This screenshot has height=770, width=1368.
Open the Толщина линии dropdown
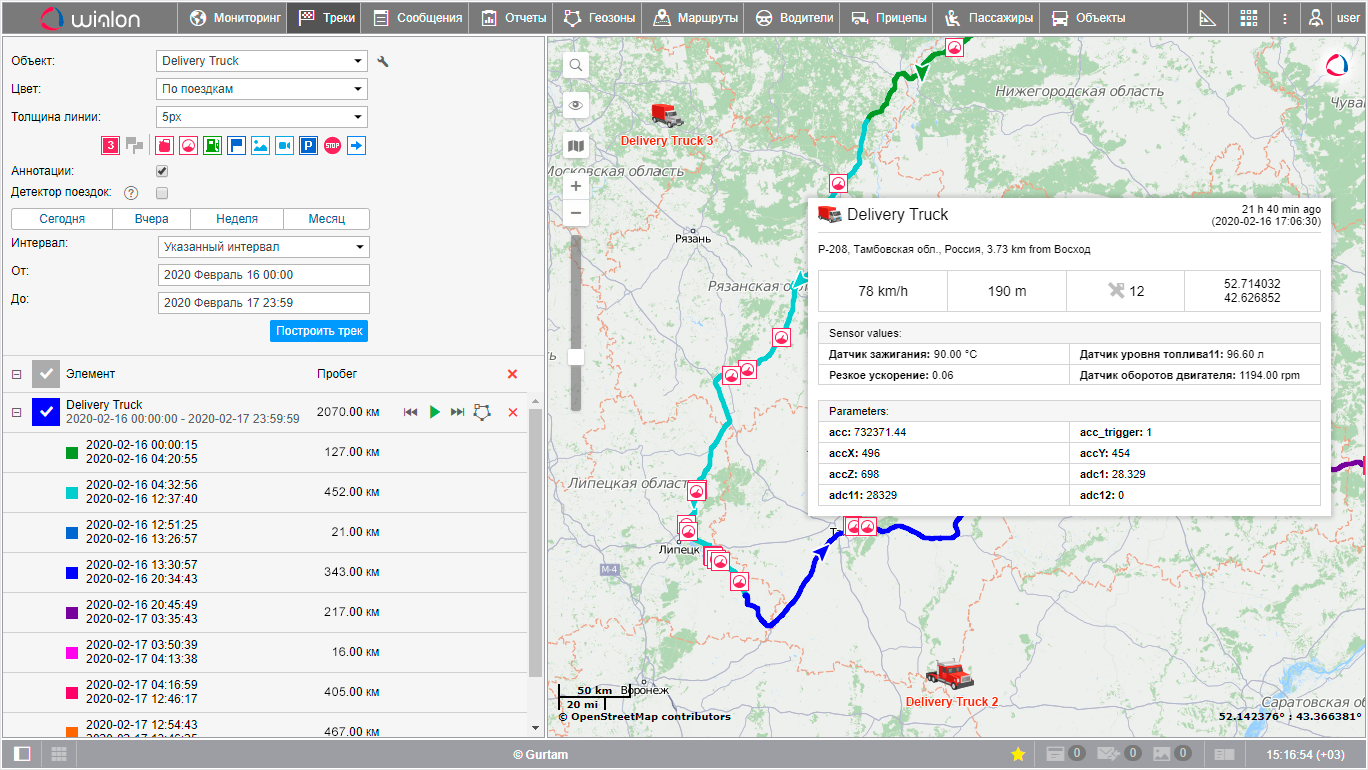pyautogui.click(x=262, y=117)
